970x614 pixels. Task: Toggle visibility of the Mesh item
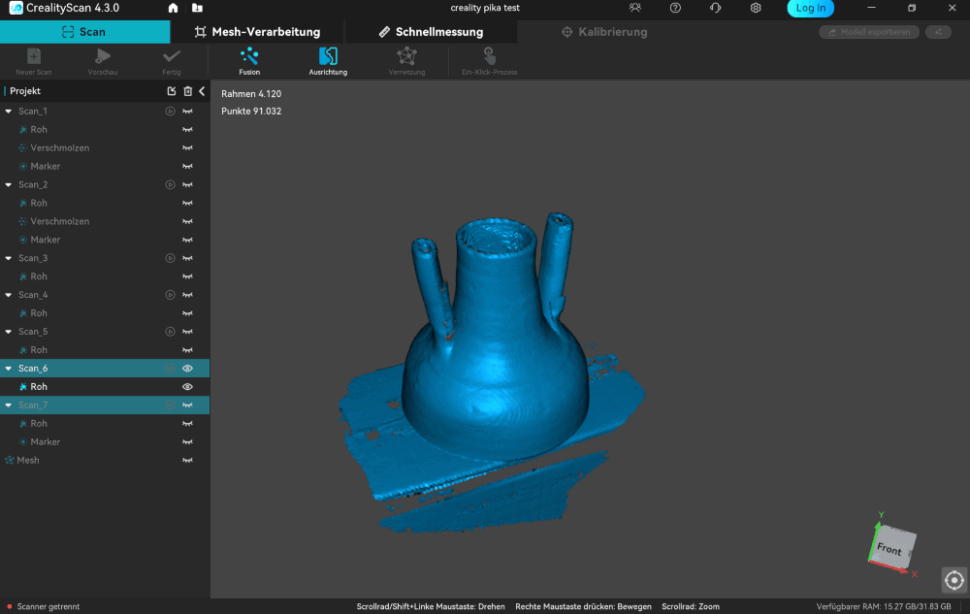(187, 460)
